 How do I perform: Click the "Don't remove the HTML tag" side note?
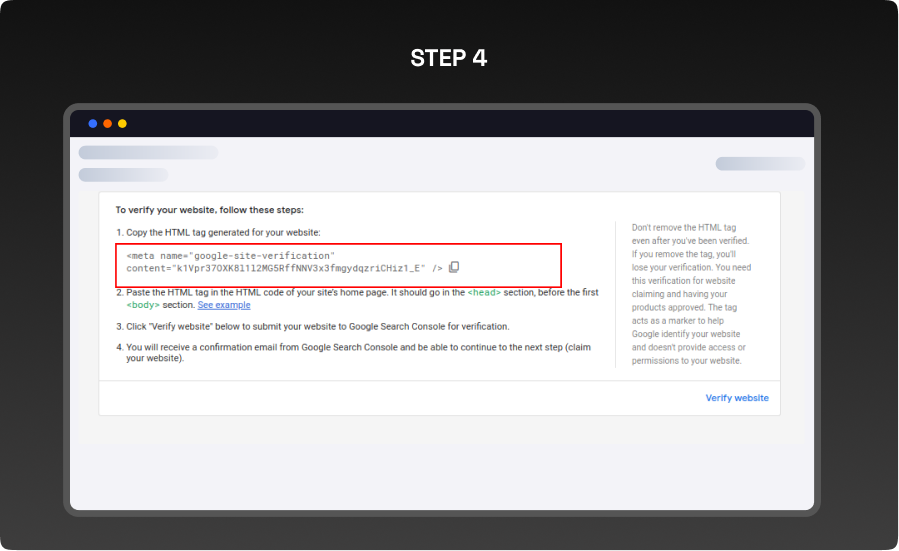pyautogui.click(x=691, y=294)
